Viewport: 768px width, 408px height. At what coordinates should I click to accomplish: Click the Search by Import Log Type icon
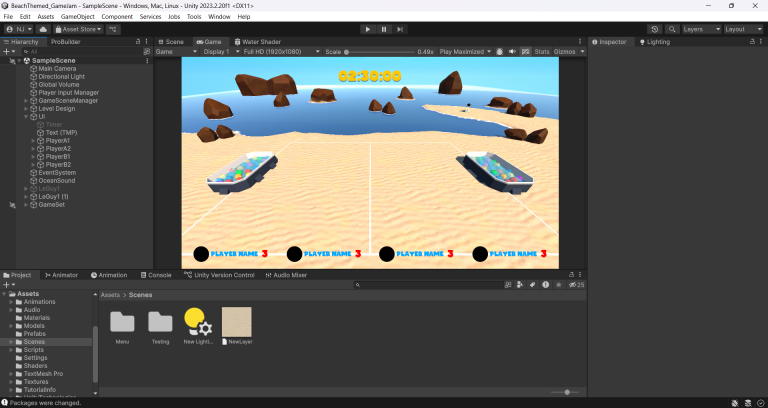546,285
